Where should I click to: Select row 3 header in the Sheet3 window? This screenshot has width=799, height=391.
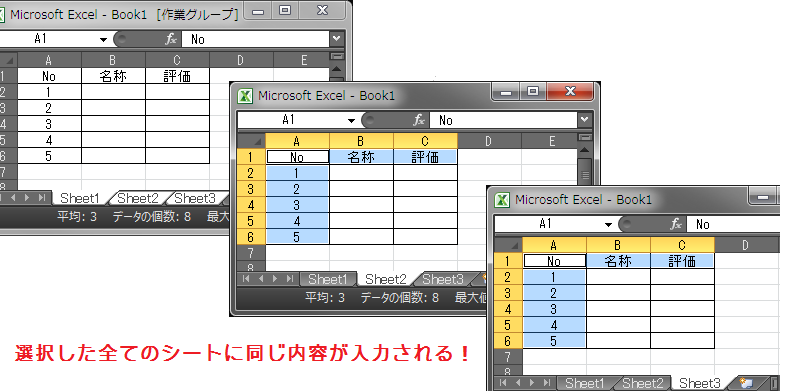pos(509,293)
